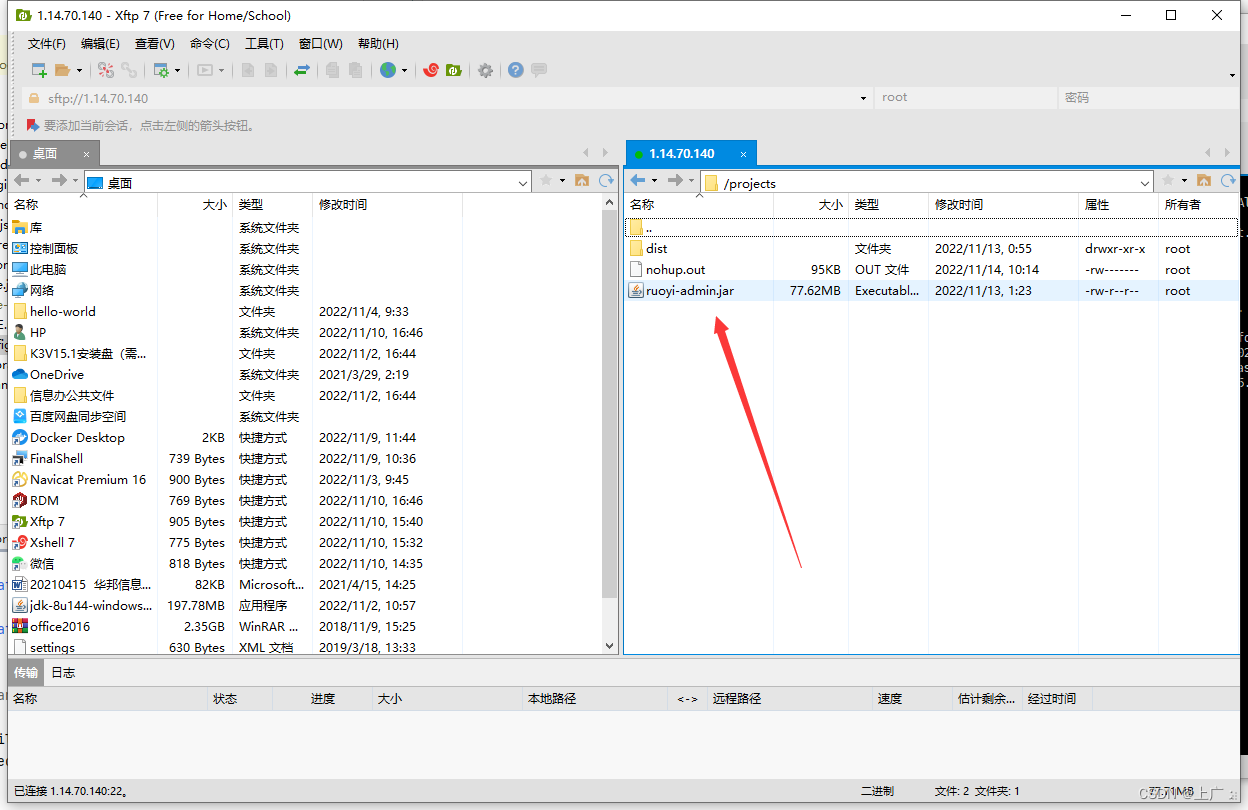Image resolution: width=1248 pixels, height=810 pixels.
Task: Click the dist folder icon
Action: [636, 248]
